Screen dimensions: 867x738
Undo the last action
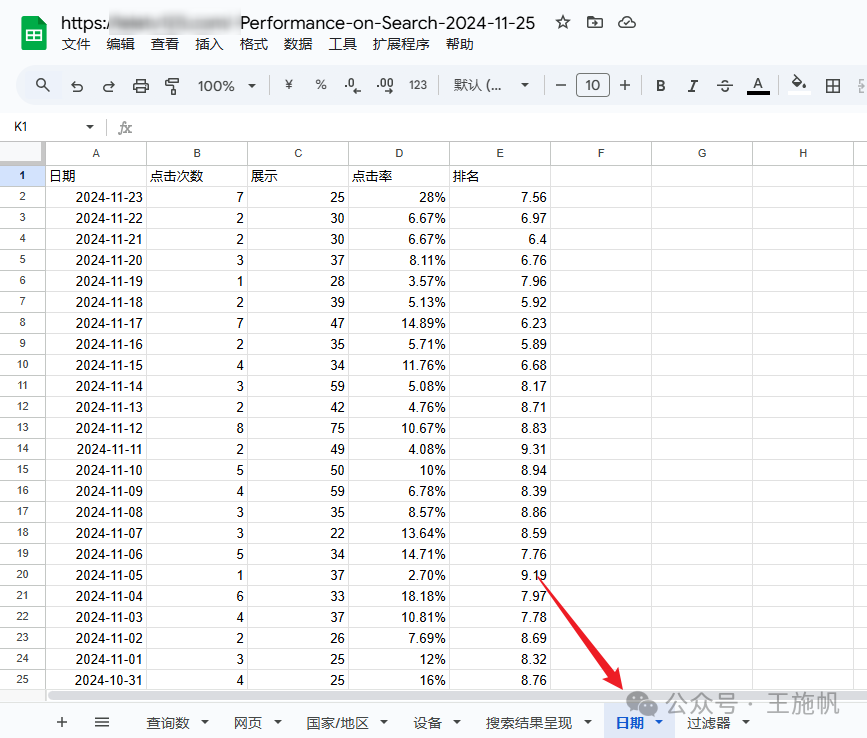coord(77,86)
